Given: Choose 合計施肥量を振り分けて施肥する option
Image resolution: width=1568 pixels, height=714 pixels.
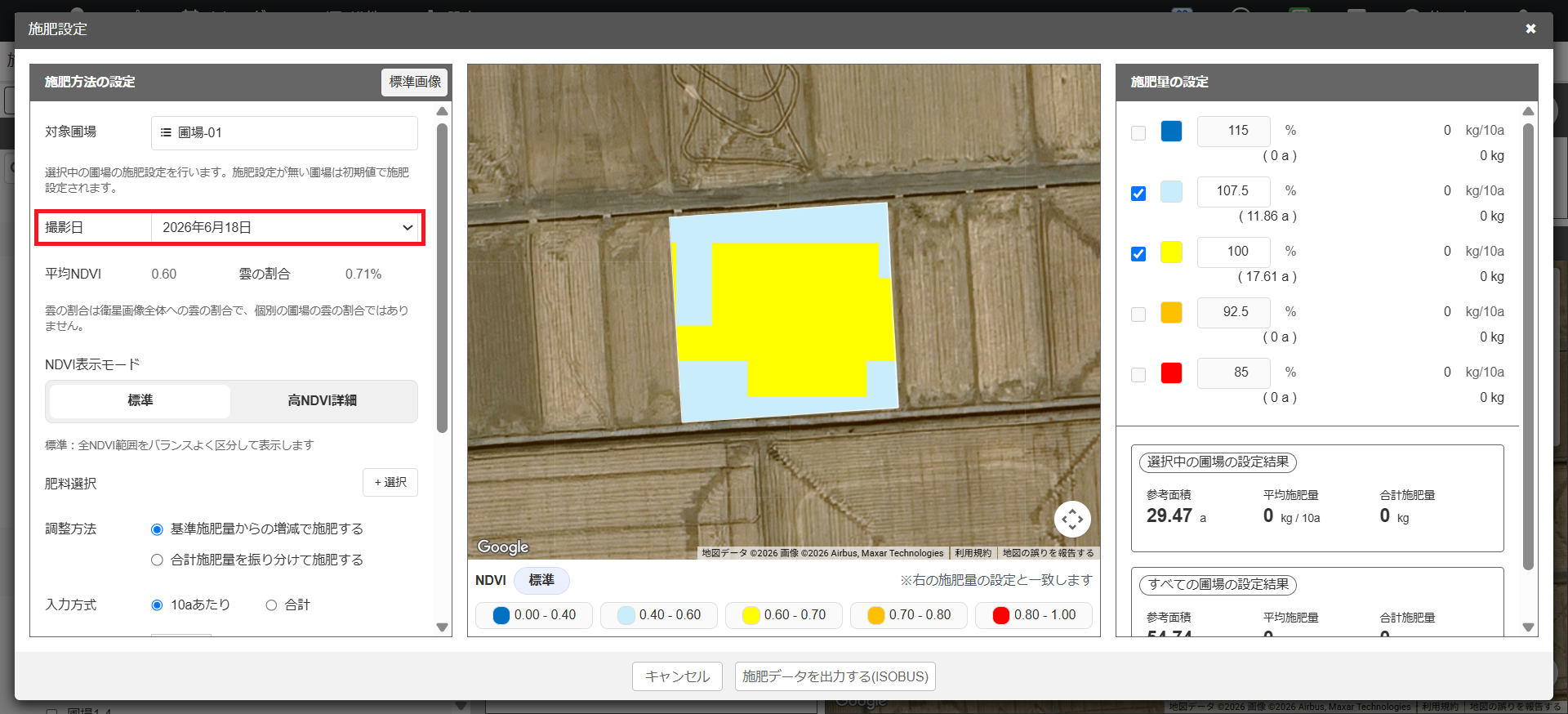Looking at the screenshot, I should pyautogui.click(x=158, y=560).
